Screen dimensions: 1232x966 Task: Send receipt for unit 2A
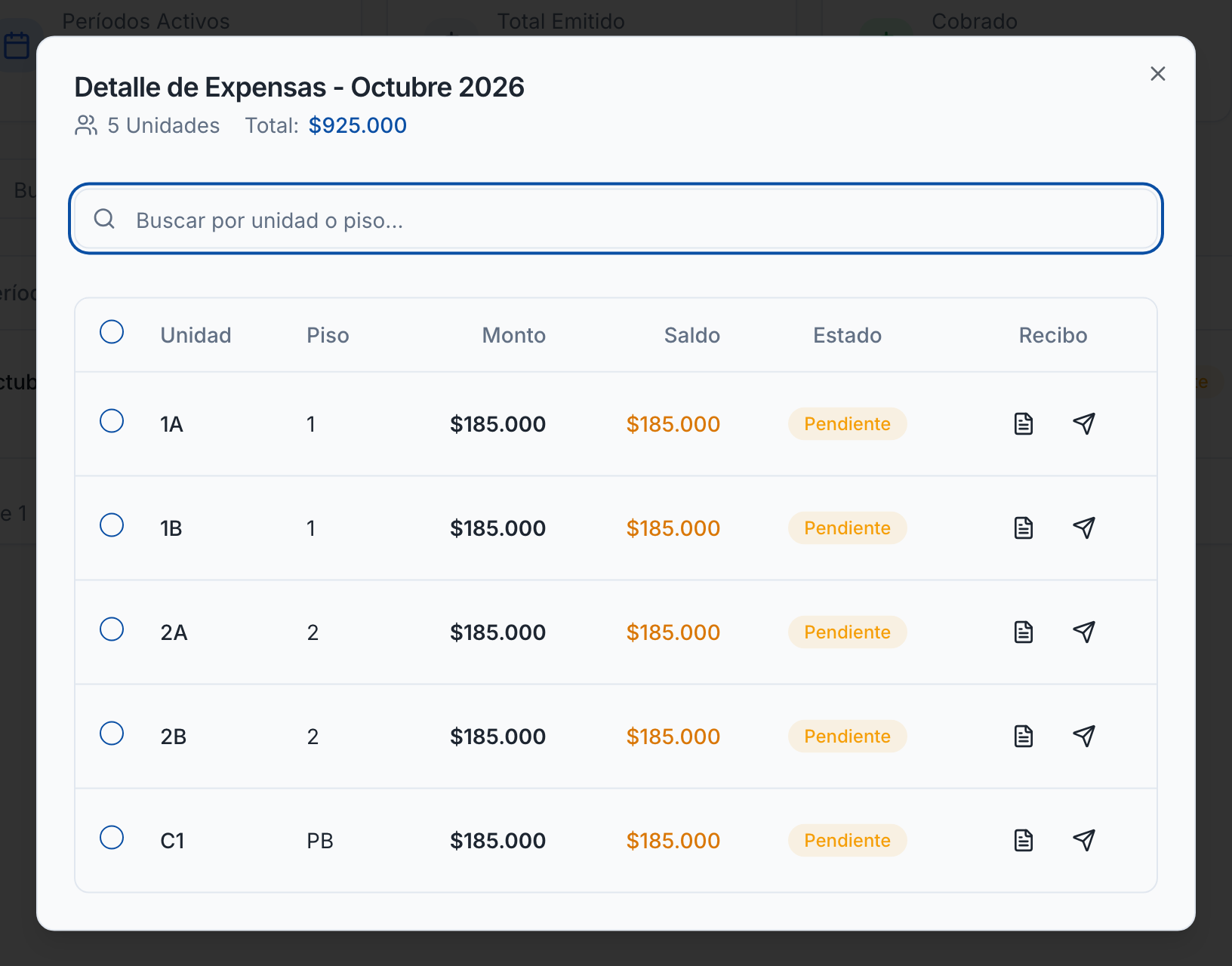click(x=1084, y=632)
